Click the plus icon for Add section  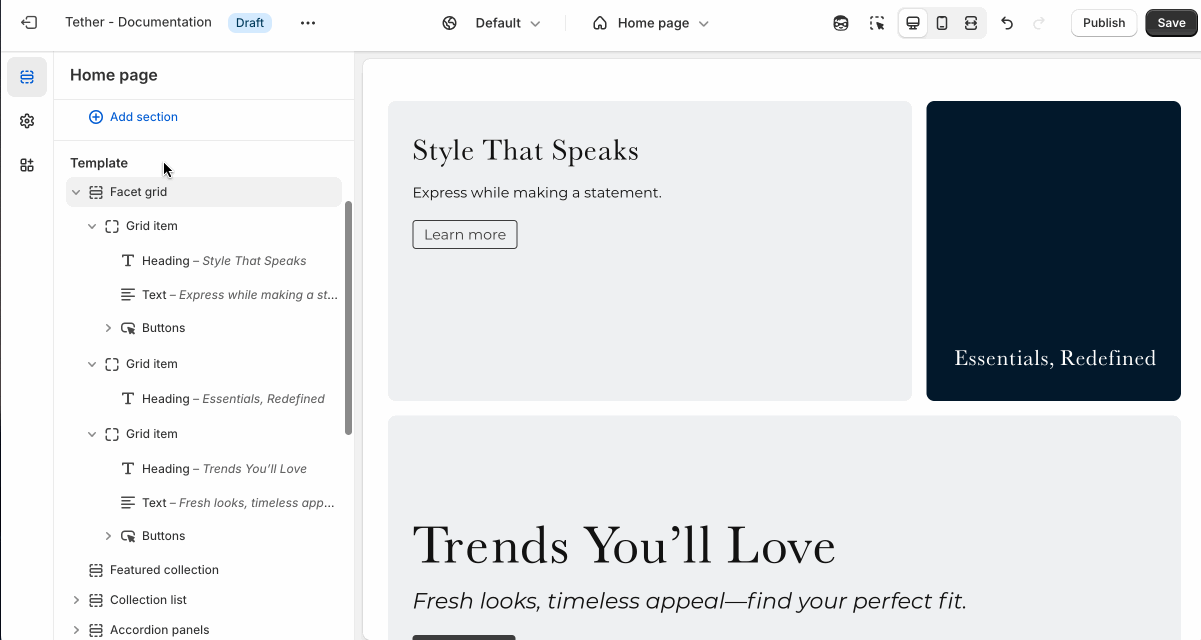coord(96,117)
